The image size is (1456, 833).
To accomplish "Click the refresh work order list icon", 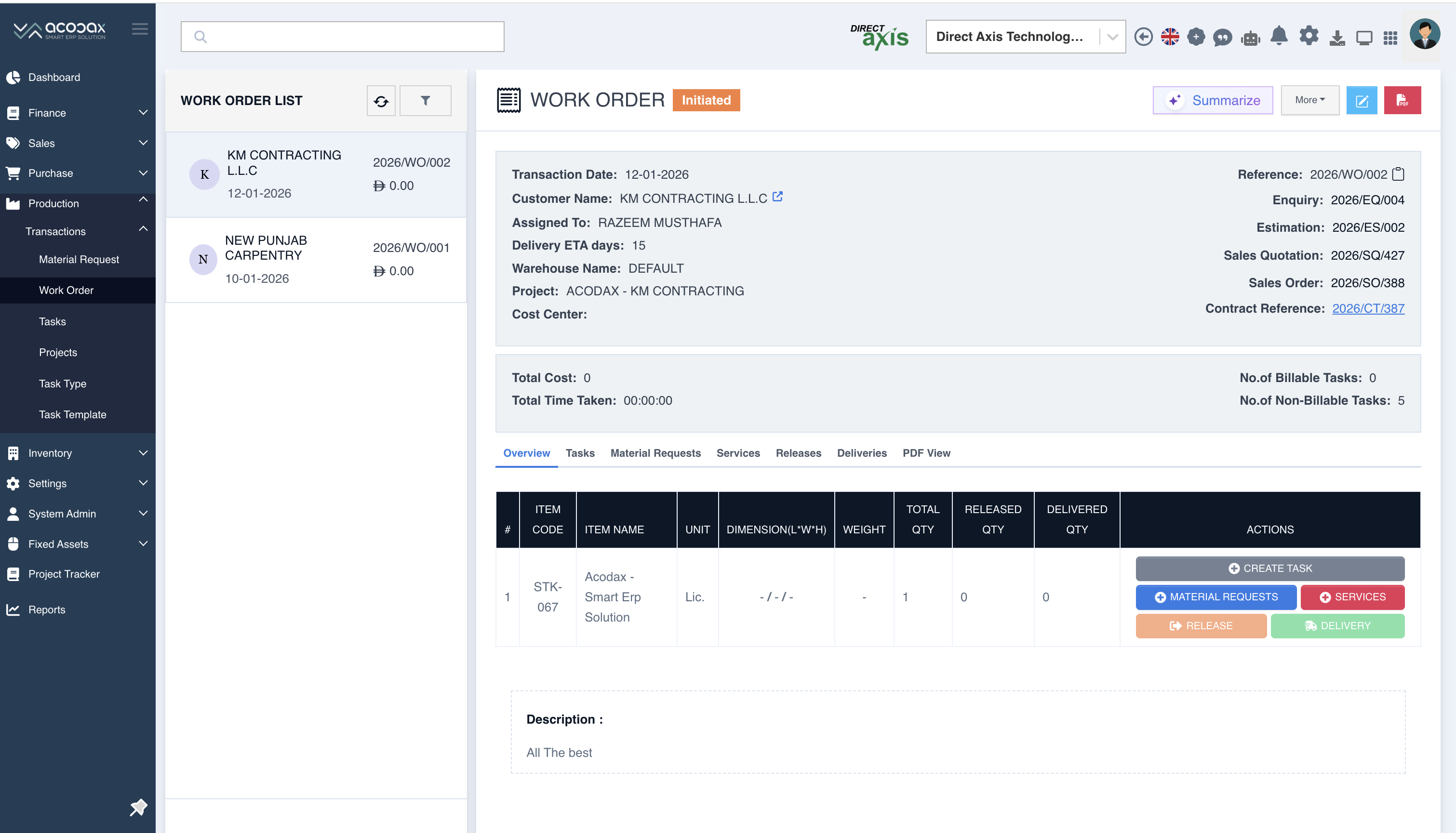I will pos(381,101).
